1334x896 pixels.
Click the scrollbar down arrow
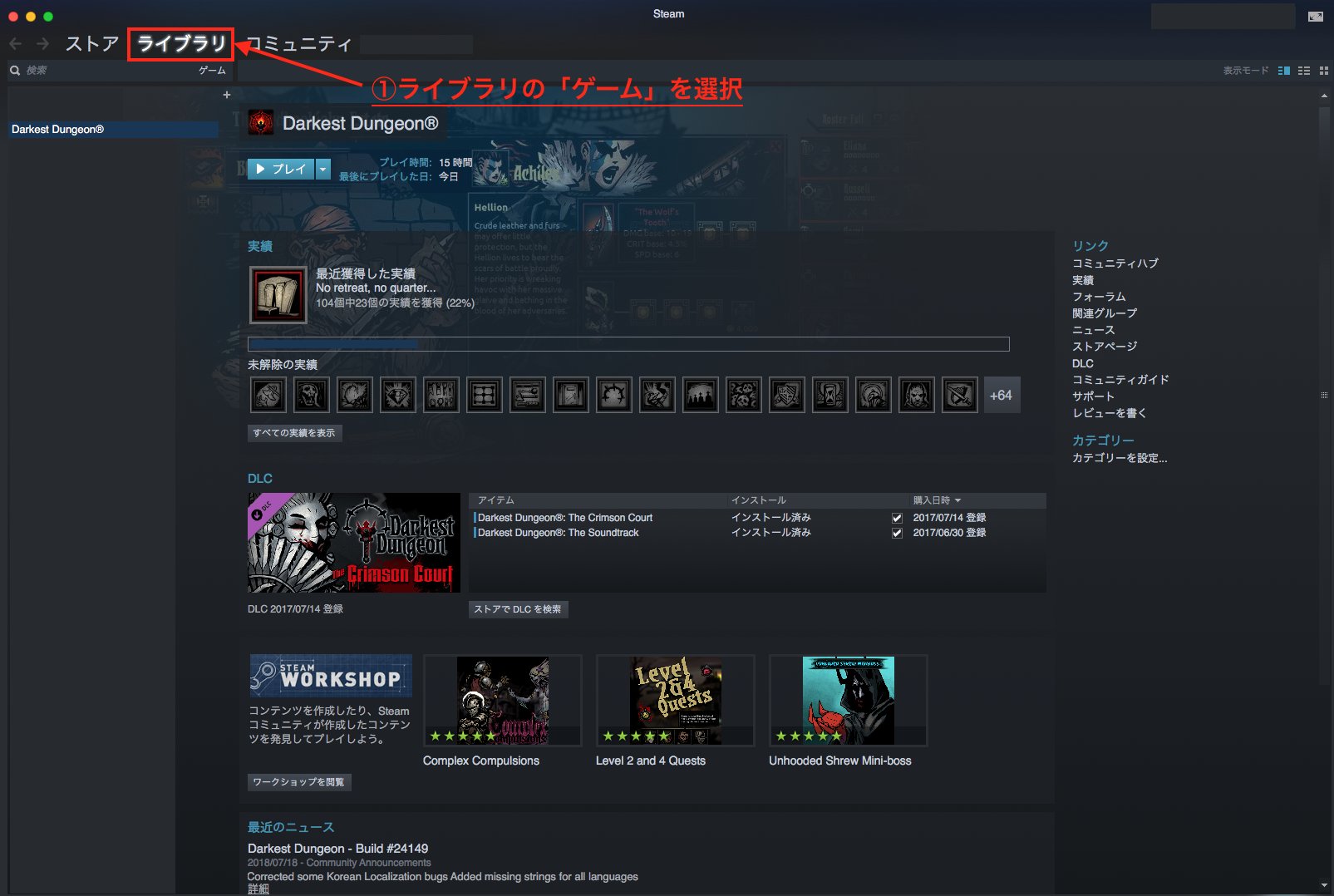click(x=1324, y=886)
